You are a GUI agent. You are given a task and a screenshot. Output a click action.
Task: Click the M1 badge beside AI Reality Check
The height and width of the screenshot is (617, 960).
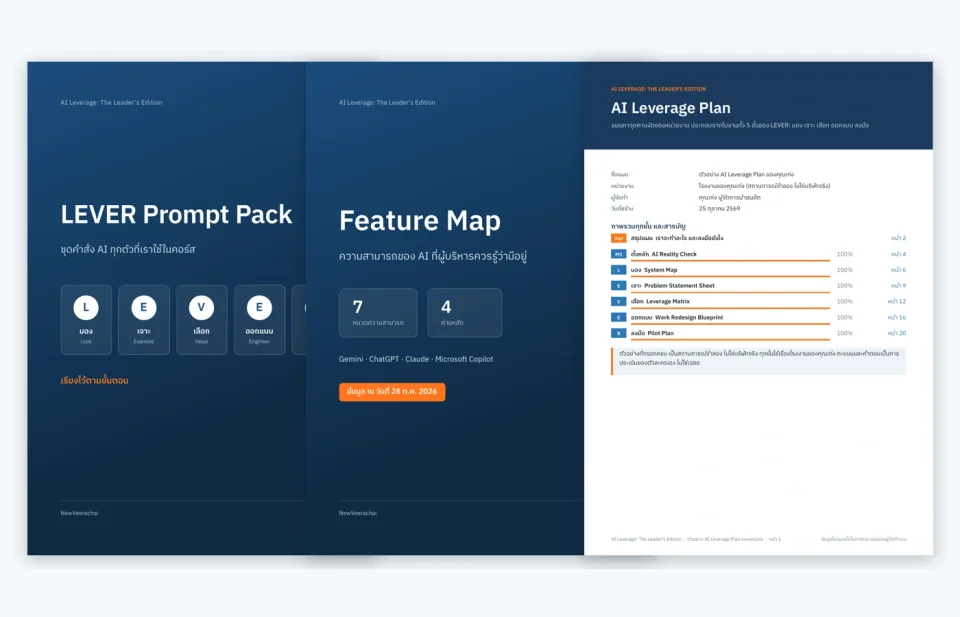click(x=618, y=254)
